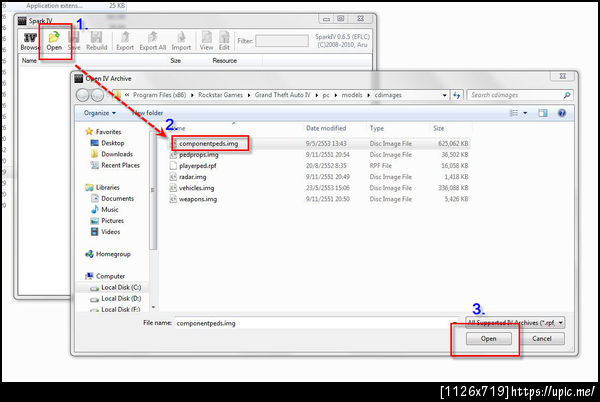The image size is (600, 402).
Task: Click Program Files (x86) breadcrumb
Action: tap(159, 95)
